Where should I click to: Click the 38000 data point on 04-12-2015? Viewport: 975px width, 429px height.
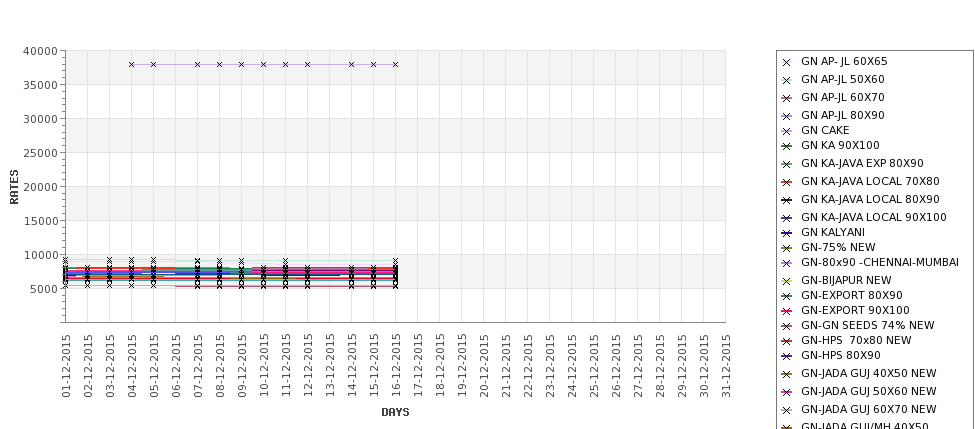pos(131,65)
